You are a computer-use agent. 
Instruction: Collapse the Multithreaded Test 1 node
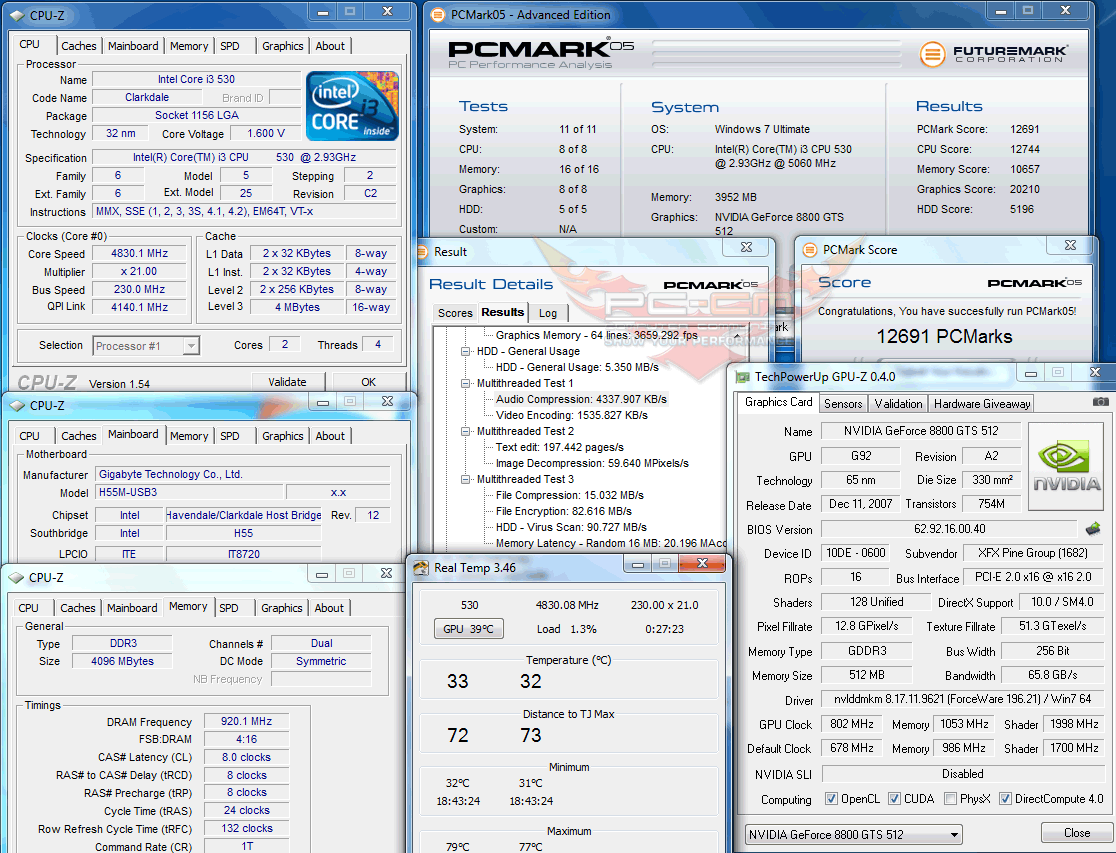tap(465, 383)
